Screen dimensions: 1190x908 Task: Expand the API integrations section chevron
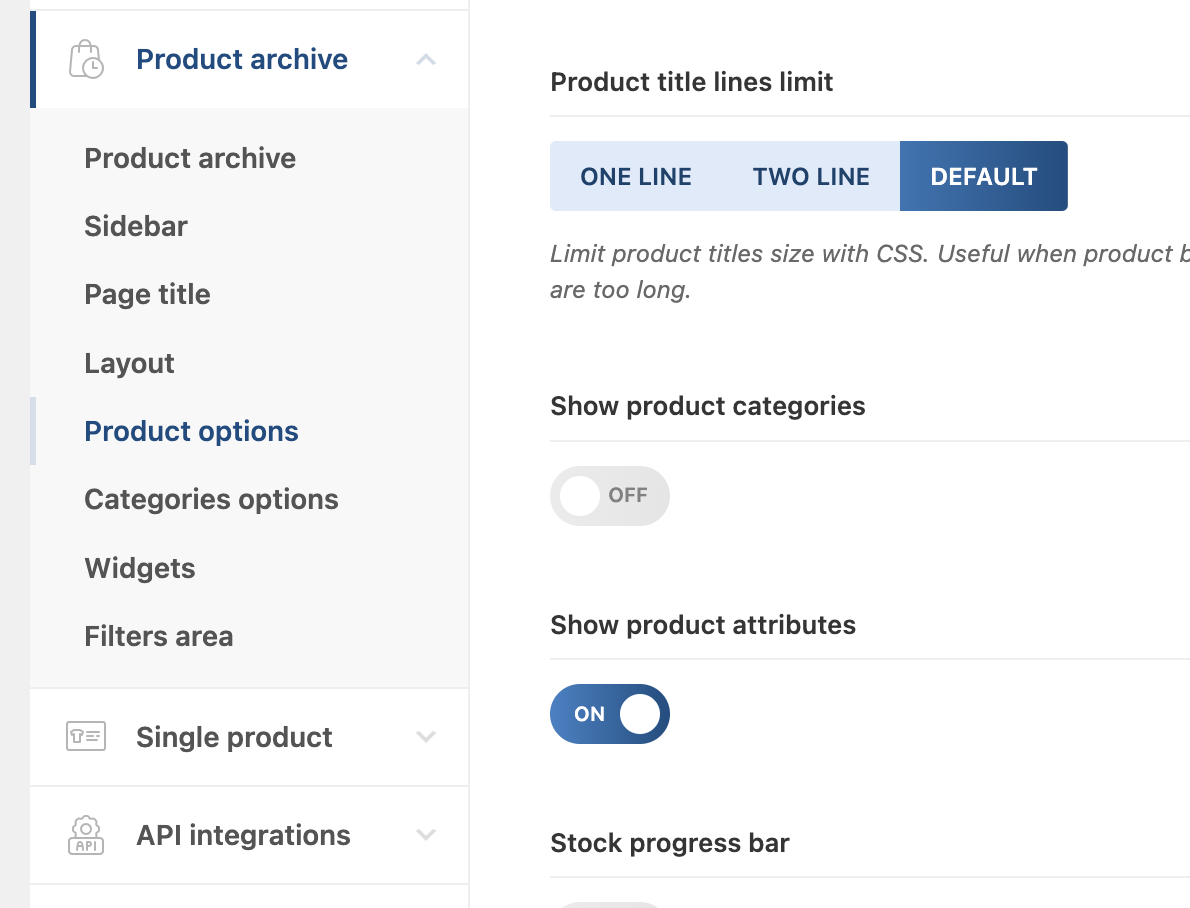tap(426, 835)
